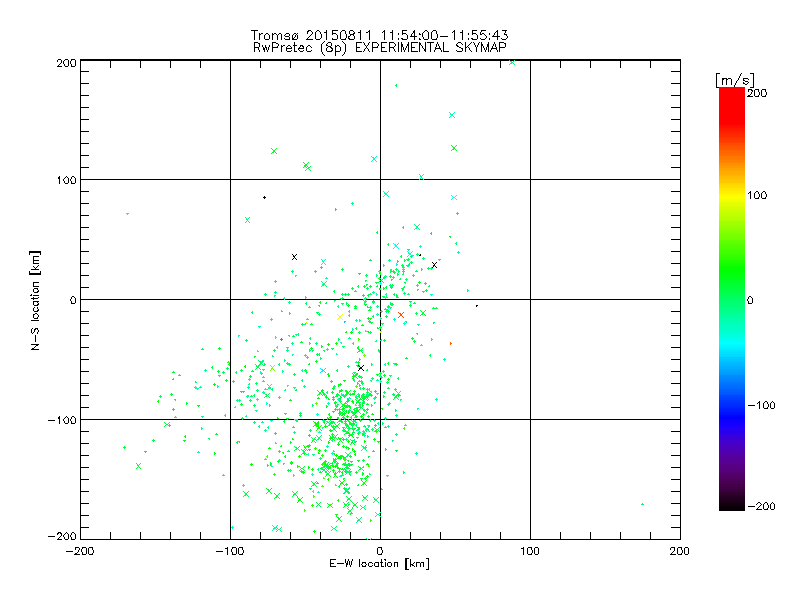
Task: Click the -200 tick label on N-S axis
Action: [x=62, y=536]
